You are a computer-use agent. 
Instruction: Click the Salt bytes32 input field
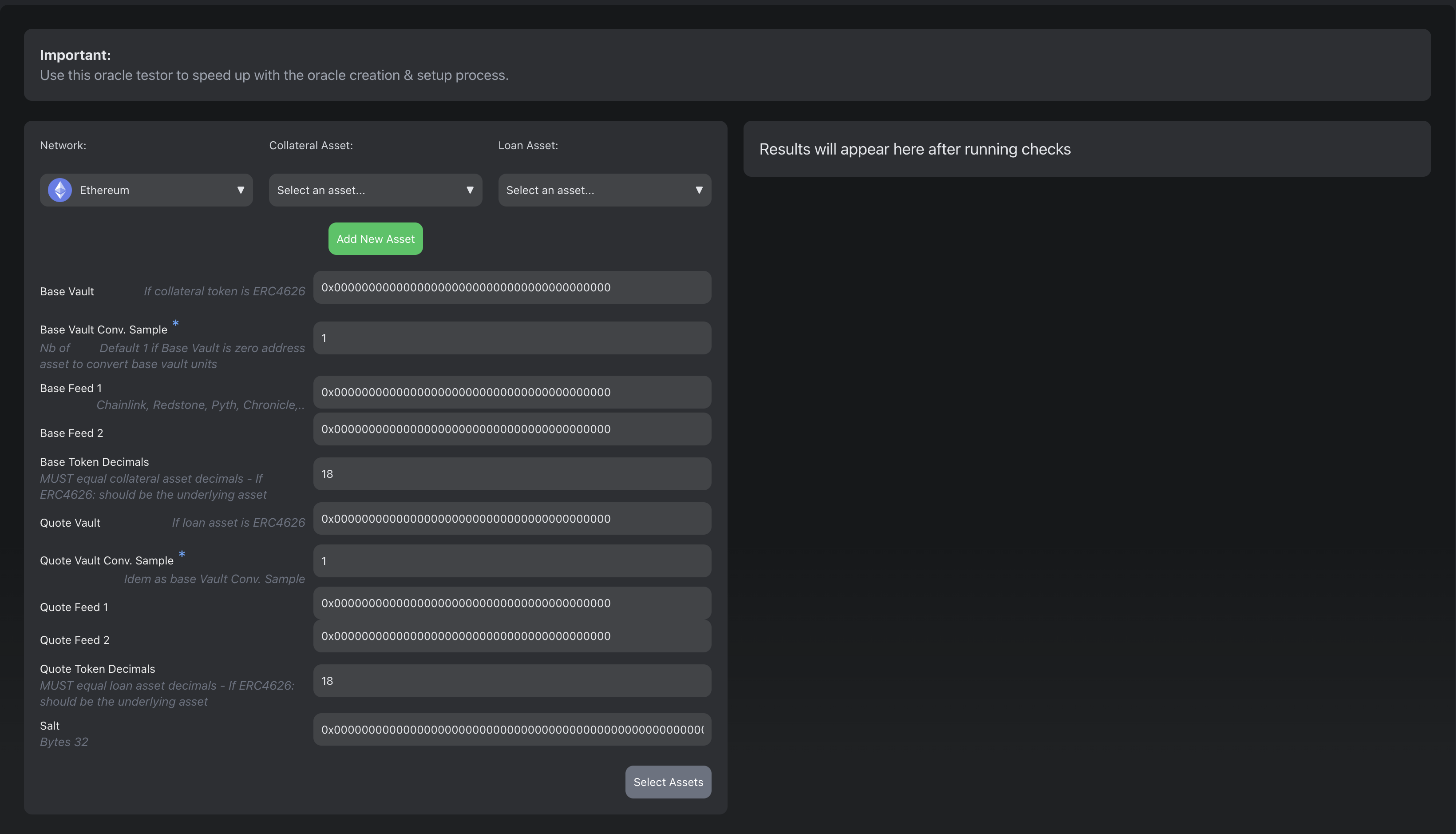pos(511,730)
